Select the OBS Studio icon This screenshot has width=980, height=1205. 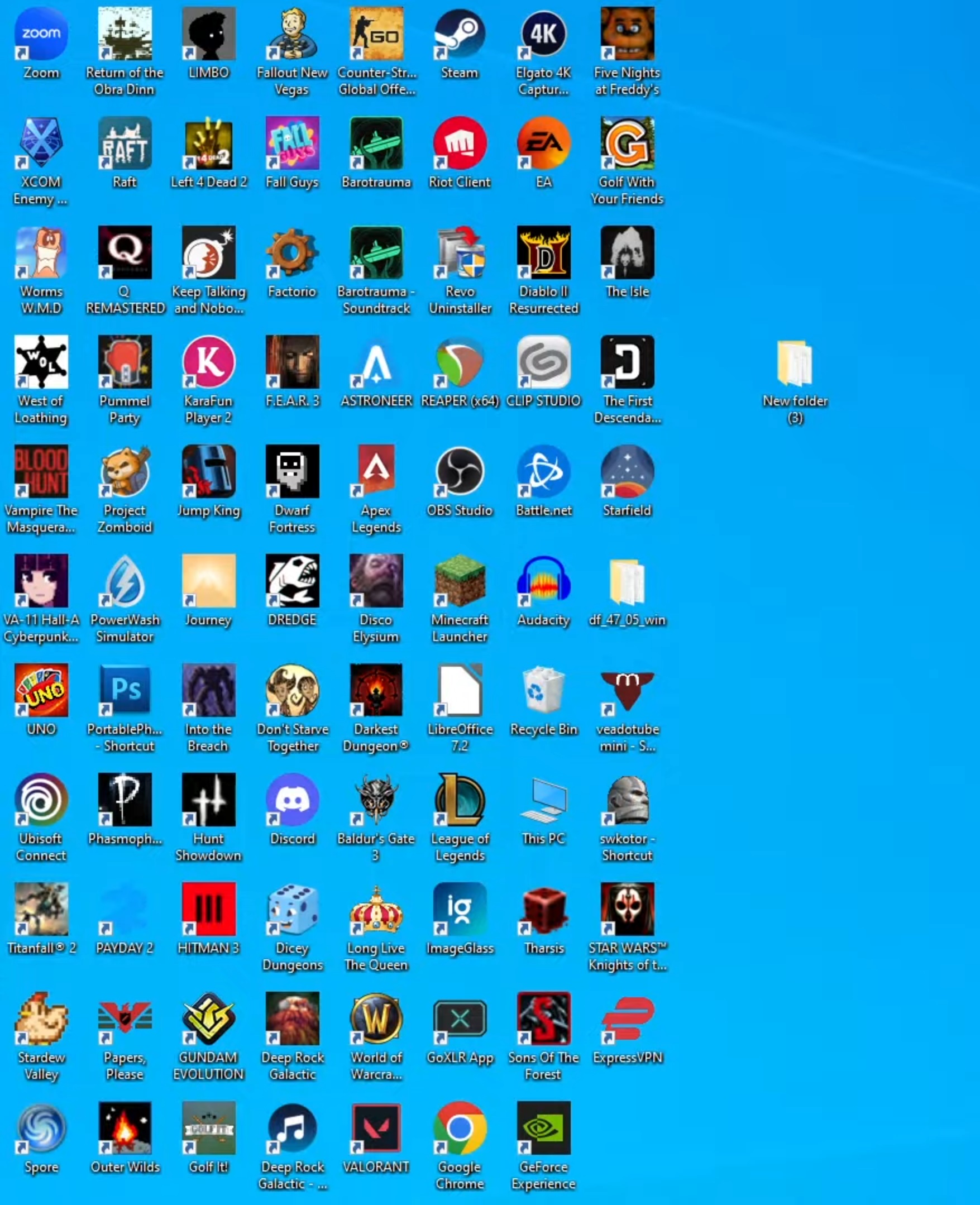click(x=460, y=472)
